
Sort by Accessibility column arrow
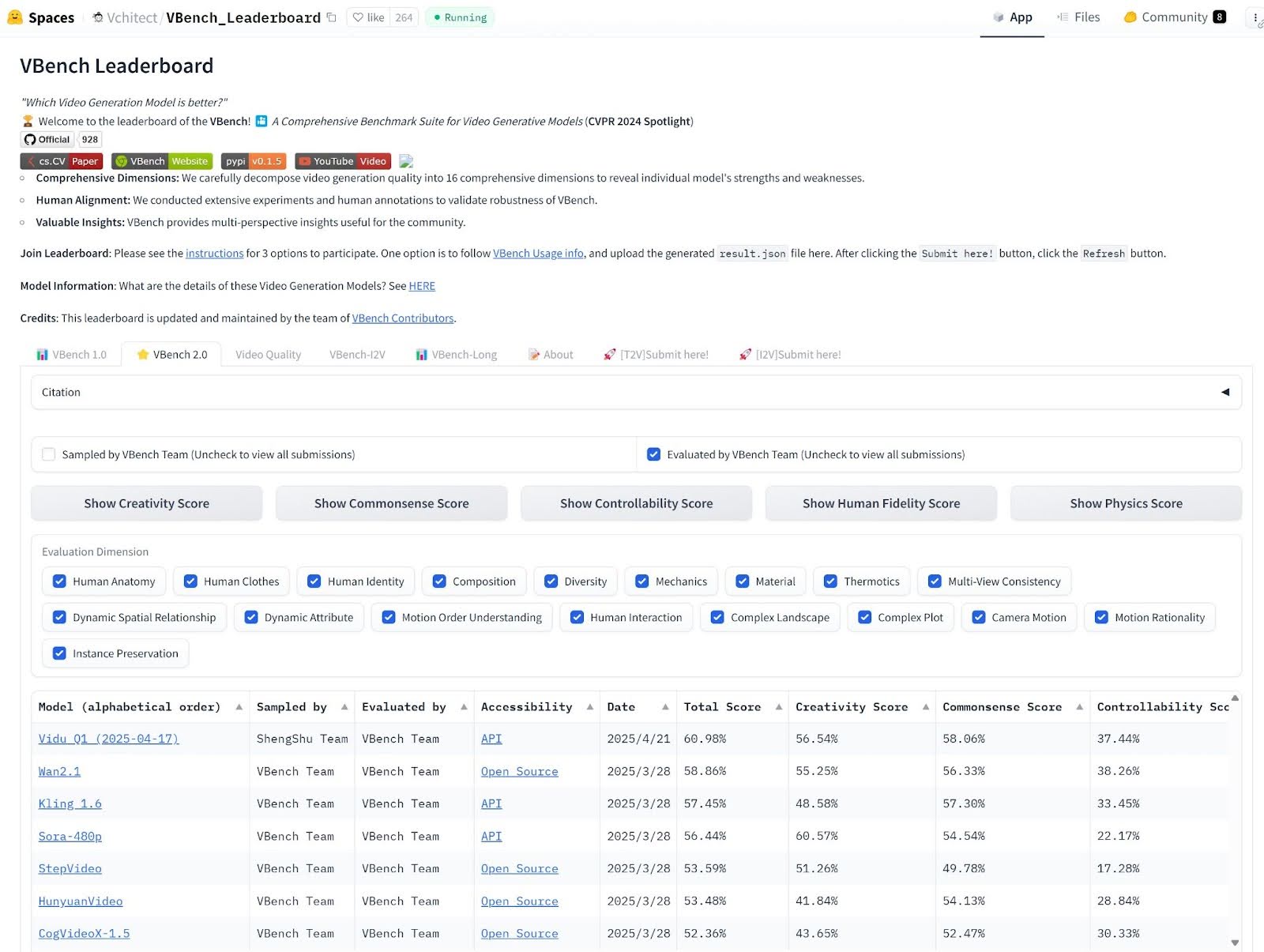[x=590, y=707]
